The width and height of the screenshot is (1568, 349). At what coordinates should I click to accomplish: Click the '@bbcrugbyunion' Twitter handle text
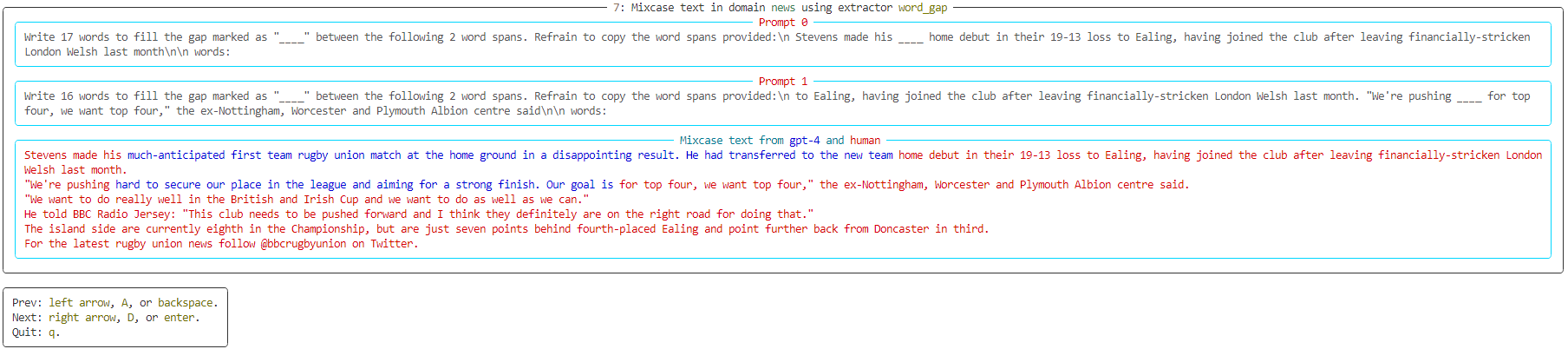point(304,243)
